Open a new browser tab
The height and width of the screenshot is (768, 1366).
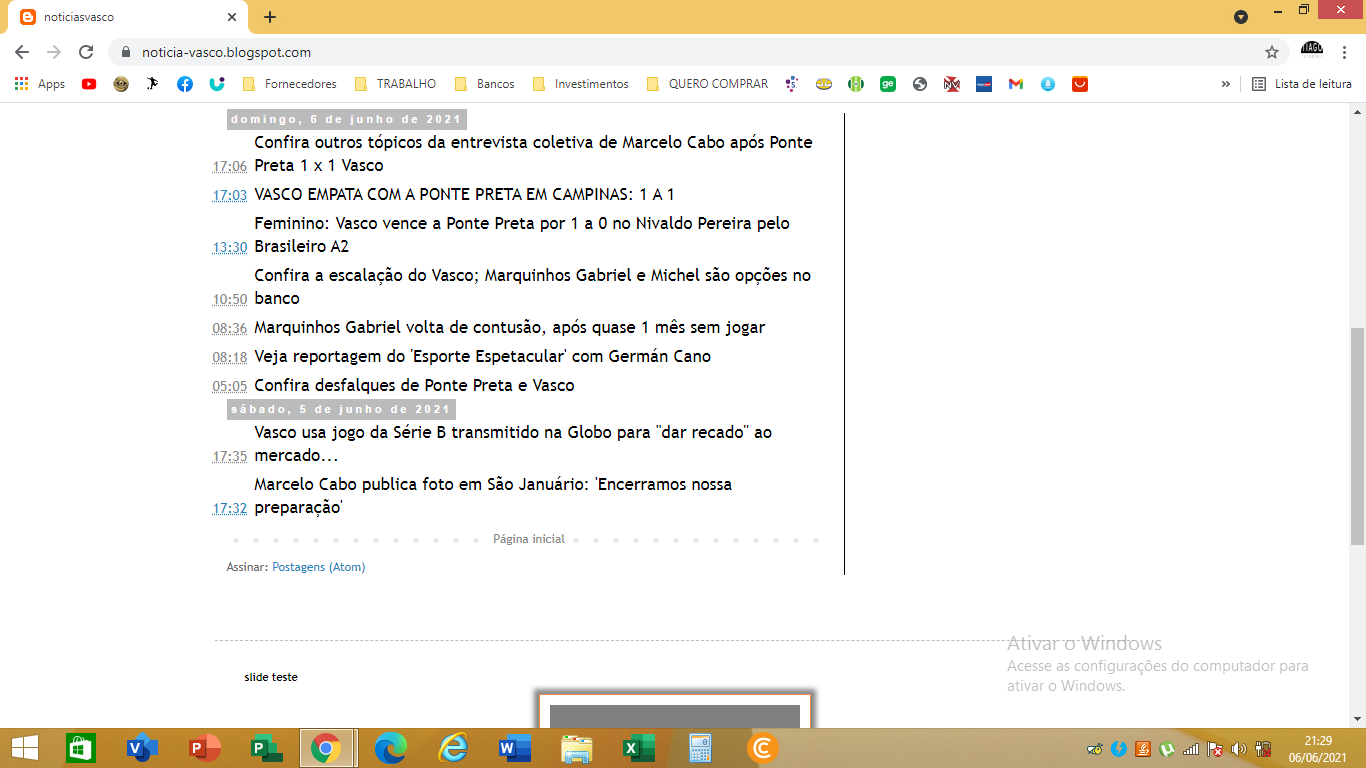tap(270, 17)
